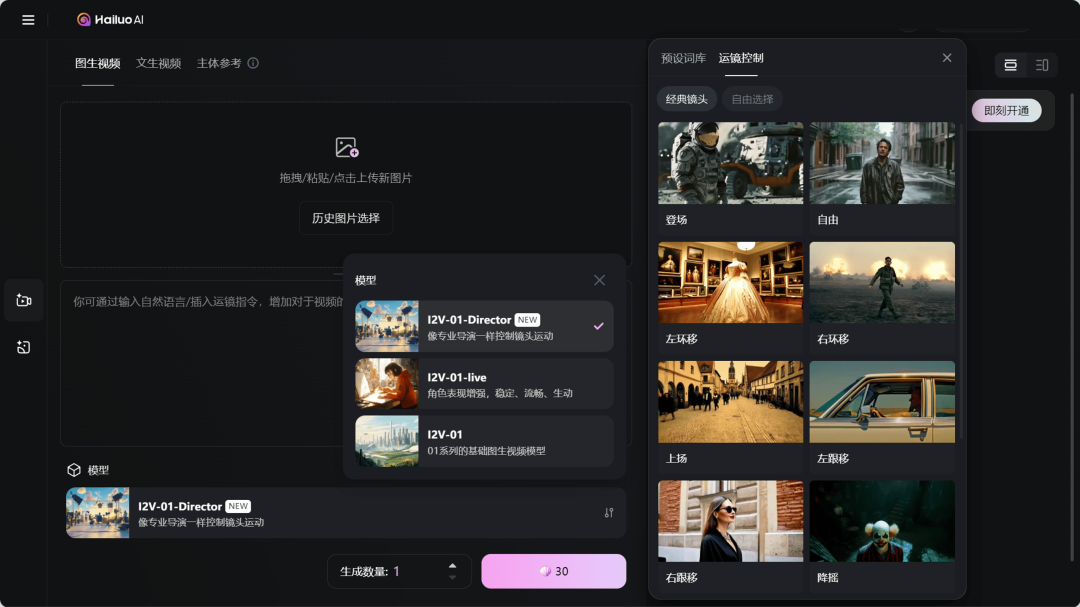The image size is (1080, 607).
Task: Open the second sidebar image tool icon
Action: click(24, 347)
